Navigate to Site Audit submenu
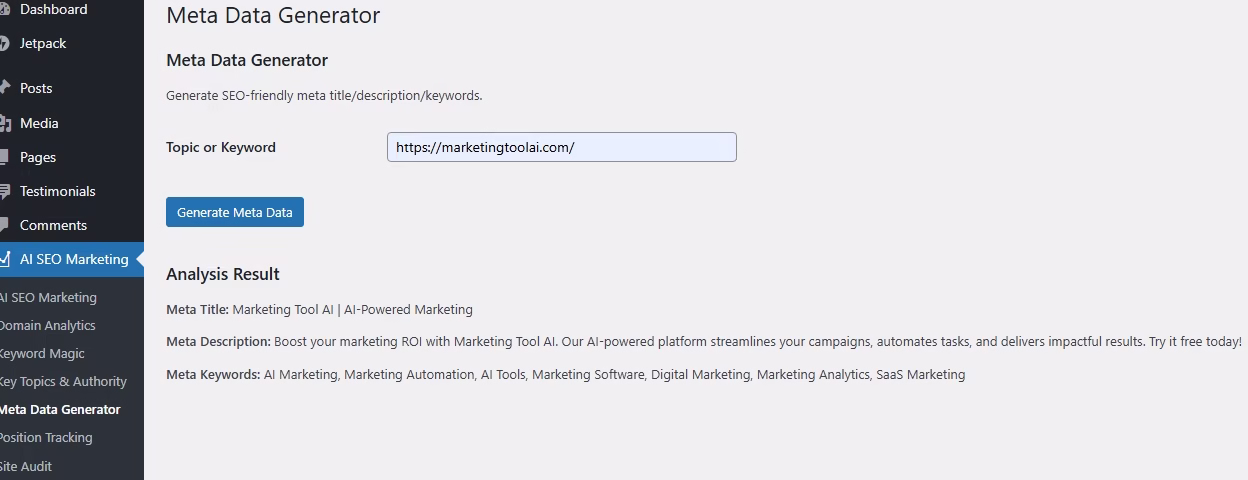 click(26, 466)
